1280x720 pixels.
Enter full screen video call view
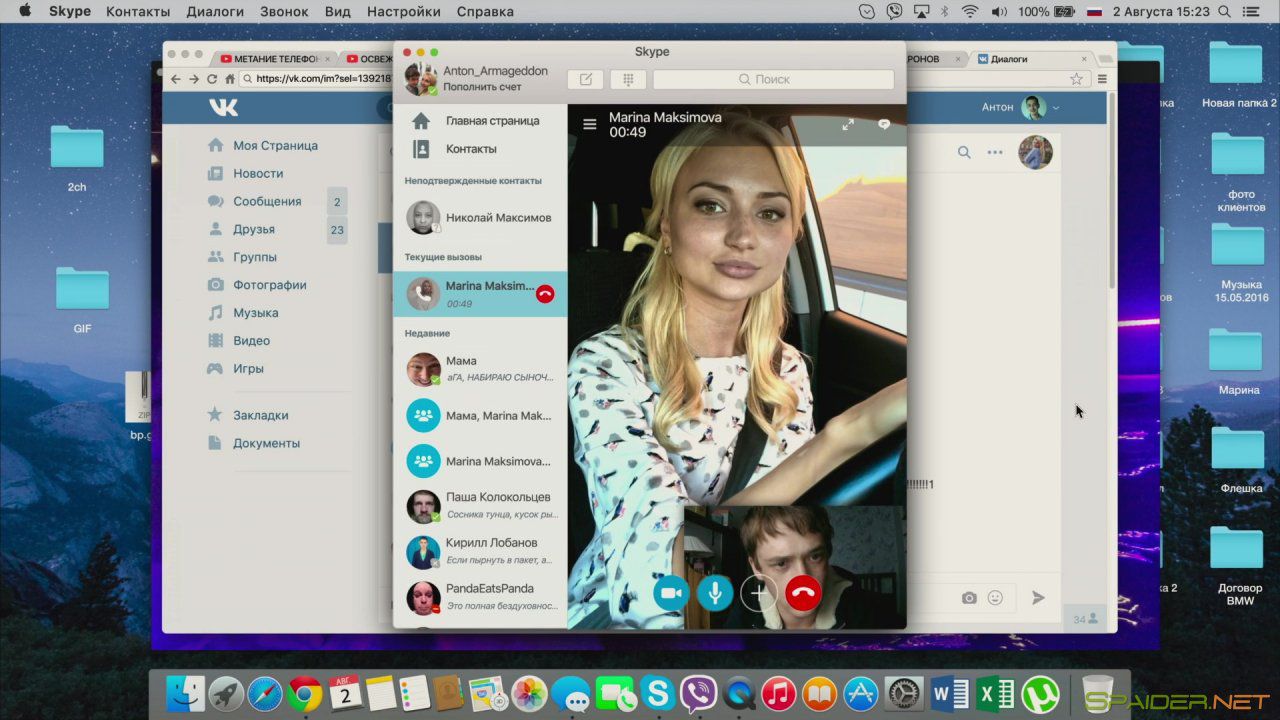848,124
